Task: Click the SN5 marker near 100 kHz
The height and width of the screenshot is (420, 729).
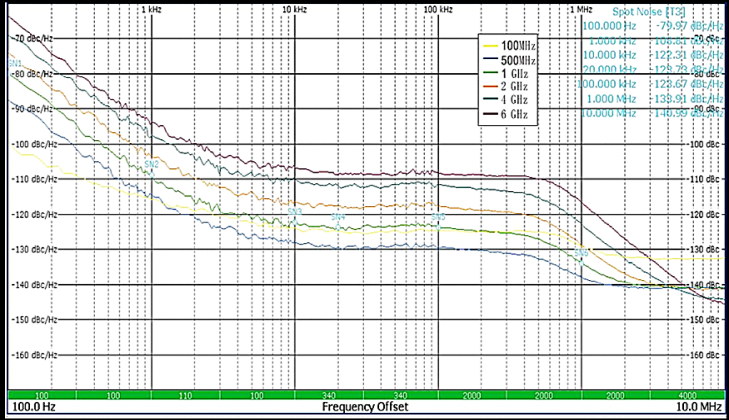Action: [437, 217]
